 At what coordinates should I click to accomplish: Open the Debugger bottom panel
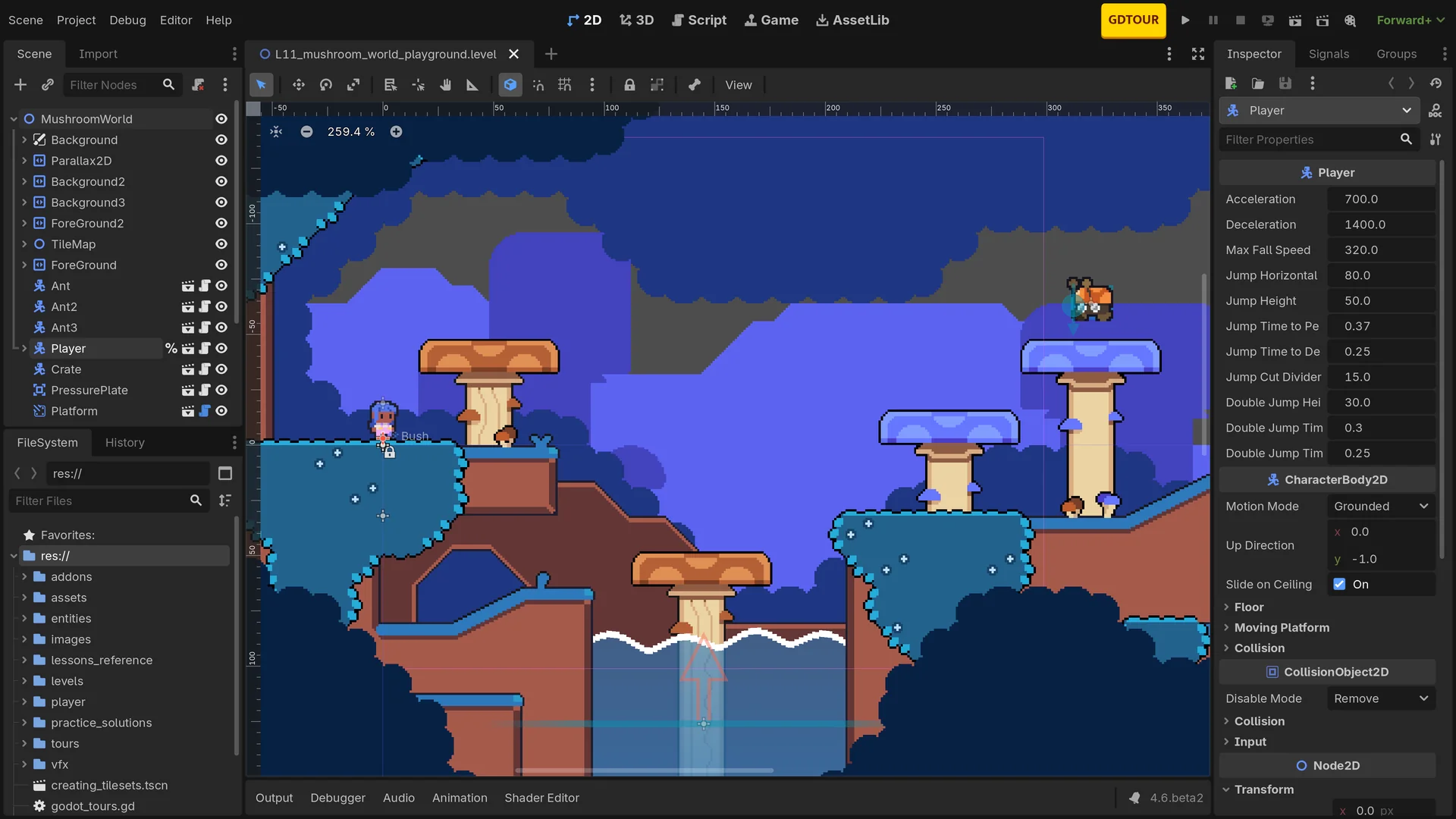click(x=337, y=798)
